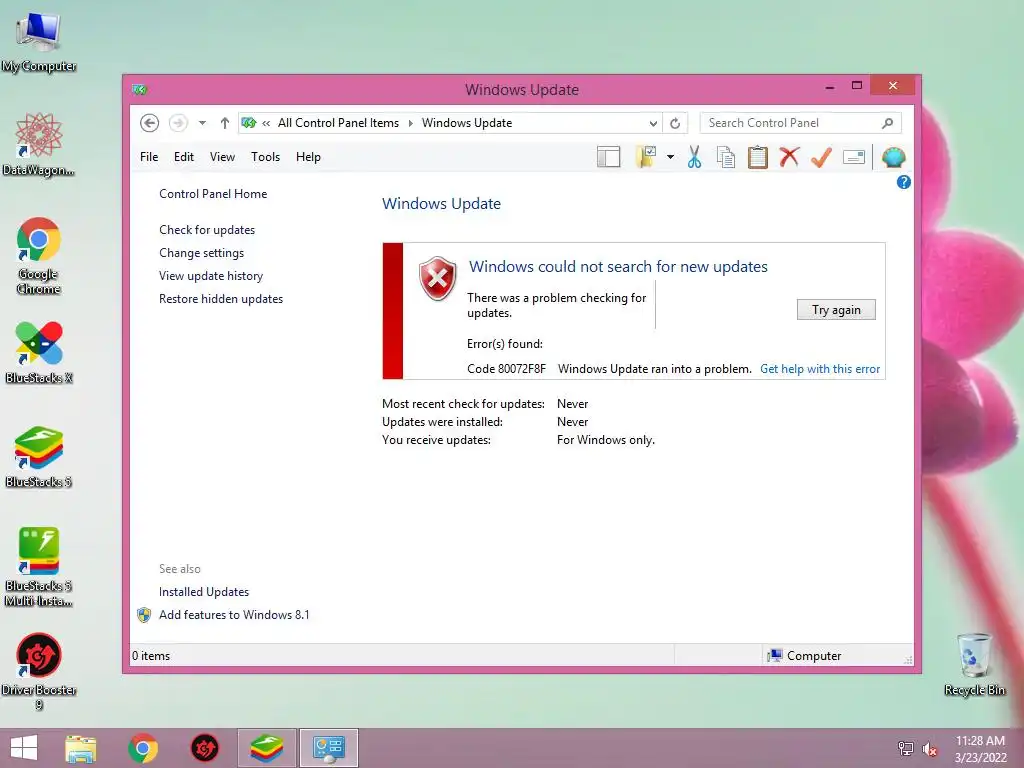This screenshot has width=1024, height=768.
Task: Click the Cut scissors icon
Action: point(694,157)
